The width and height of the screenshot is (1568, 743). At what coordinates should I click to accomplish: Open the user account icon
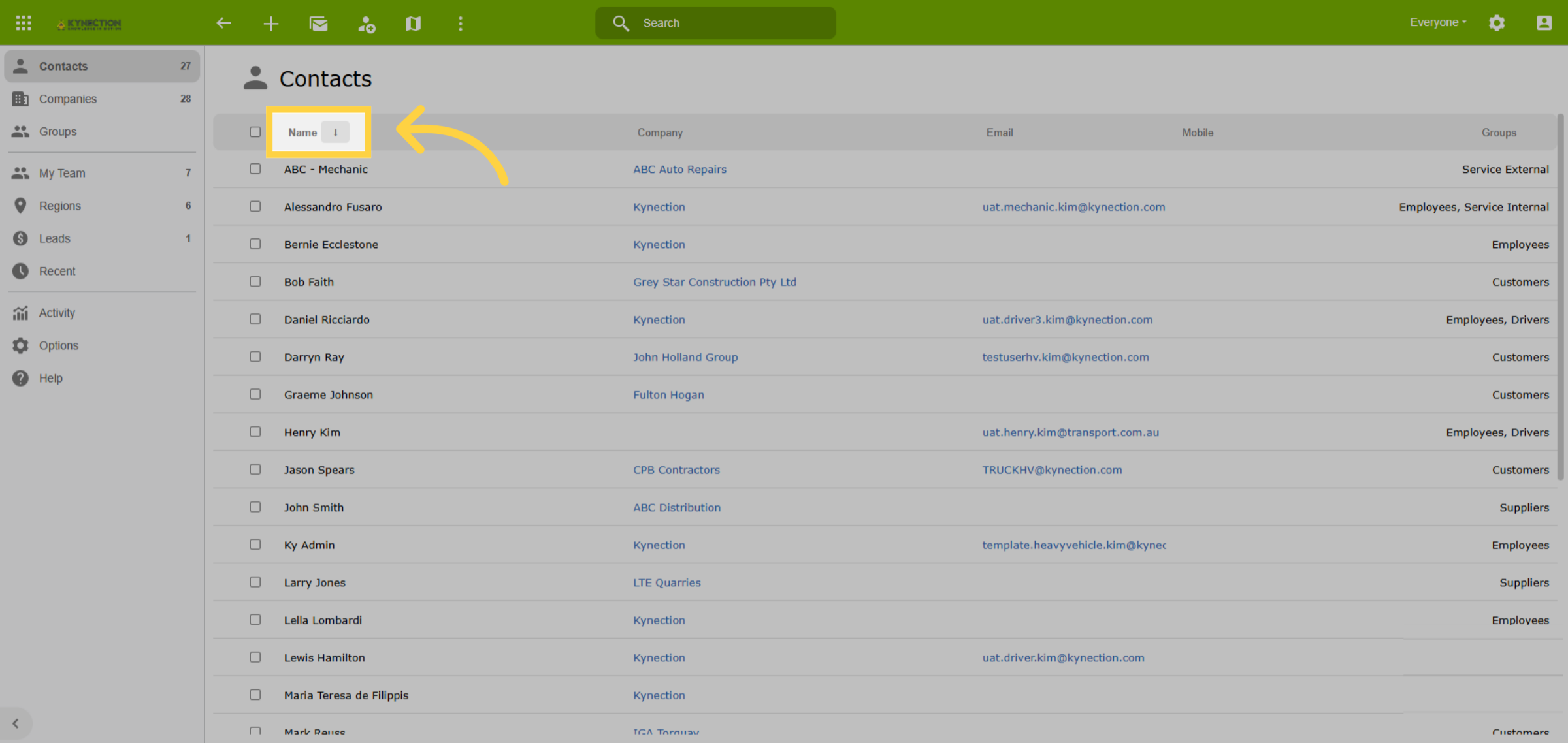pyautogui.click(x=1543, y=23)
